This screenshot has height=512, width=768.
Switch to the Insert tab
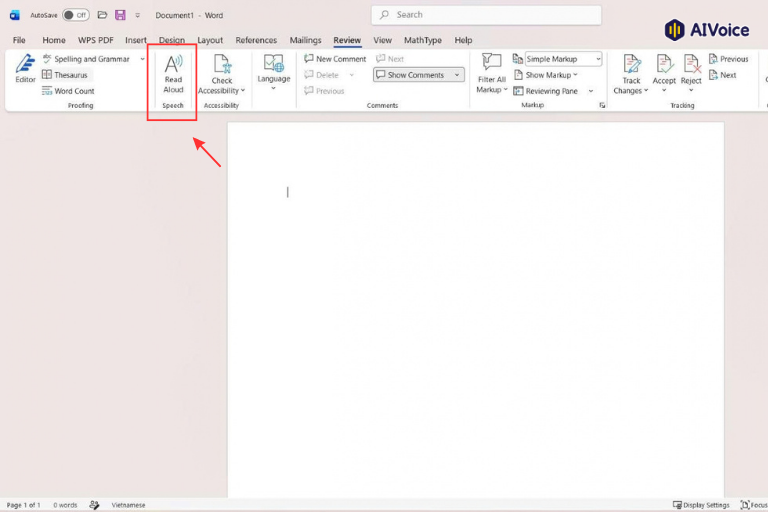pos(136,40)
